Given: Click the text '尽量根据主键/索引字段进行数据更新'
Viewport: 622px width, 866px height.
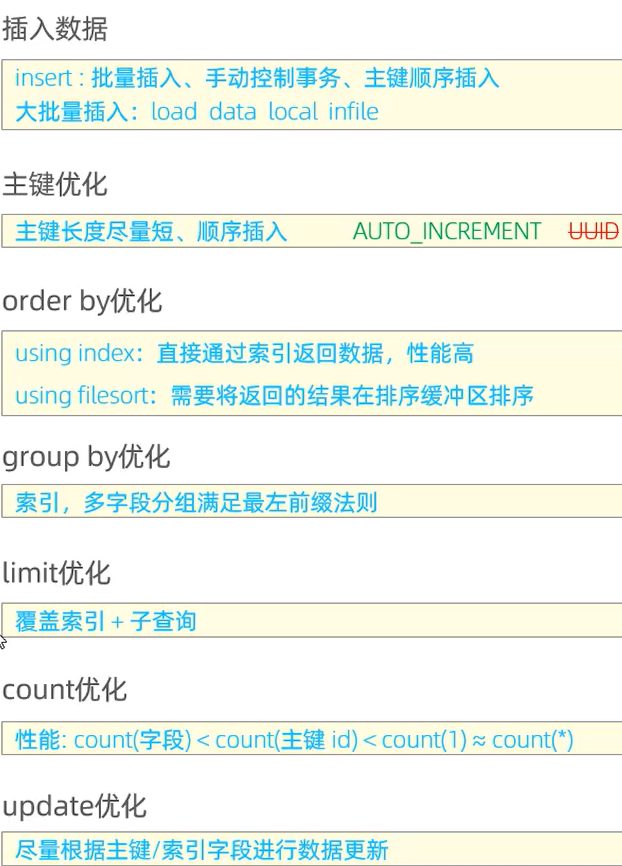Looking at the screenshot, I should [202, 850].
